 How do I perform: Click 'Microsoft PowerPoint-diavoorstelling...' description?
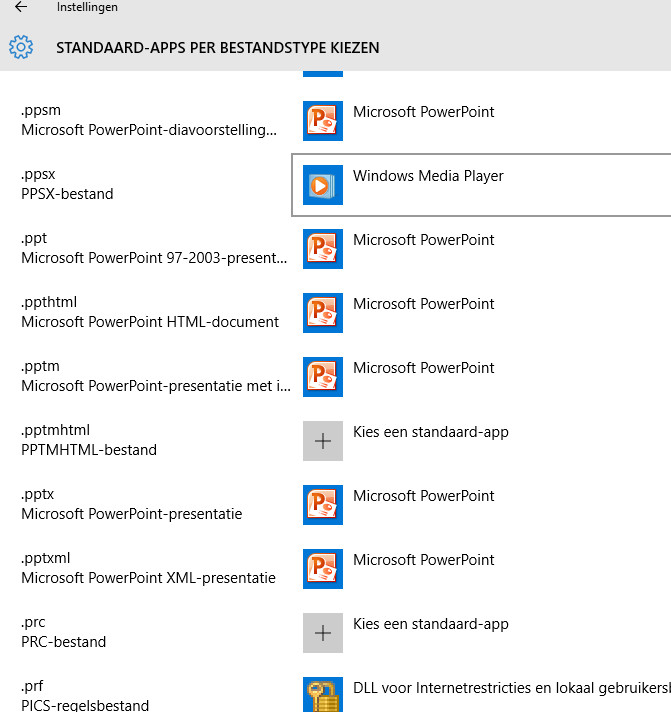pyautogui.click(x=149, y=130)
